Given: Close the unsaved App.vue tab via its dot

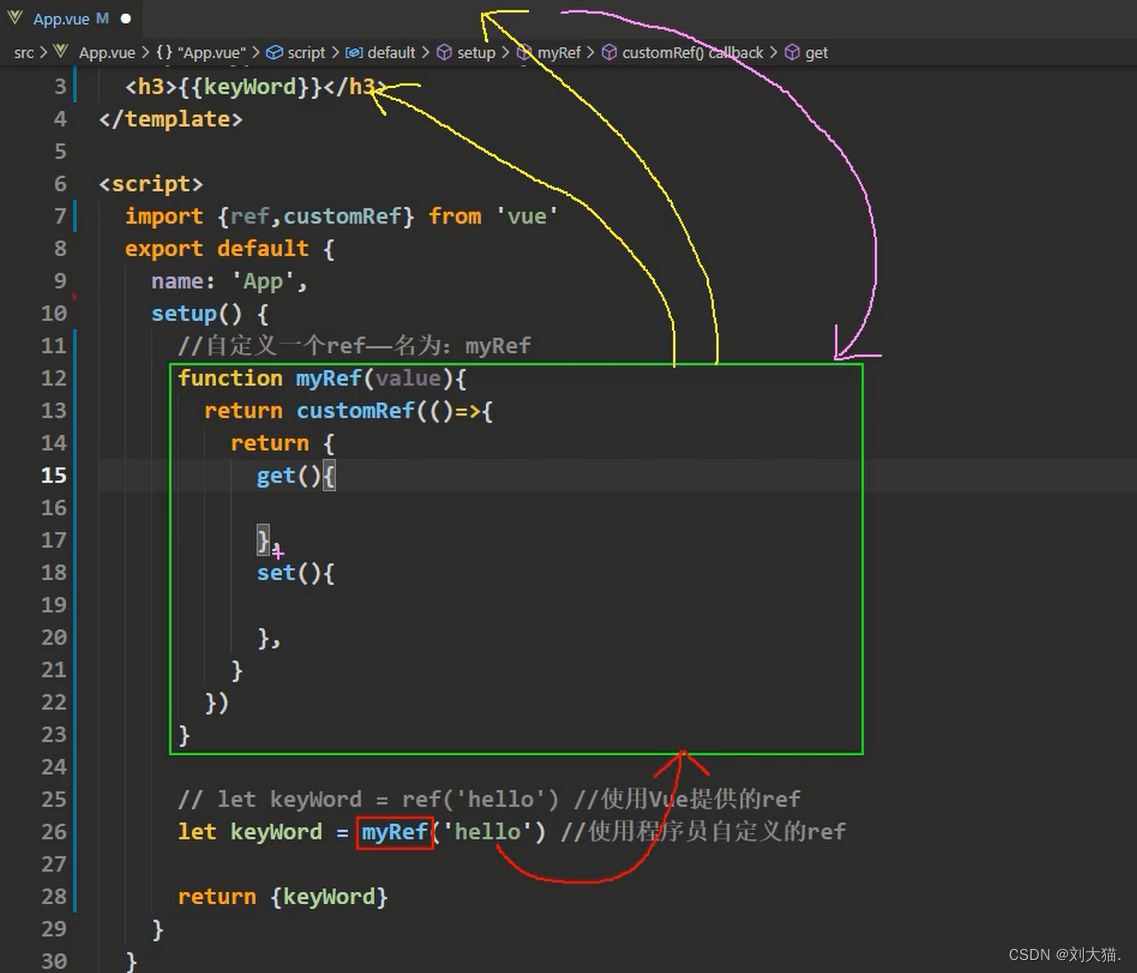Looking at the screenshot, I should point(126,19).
